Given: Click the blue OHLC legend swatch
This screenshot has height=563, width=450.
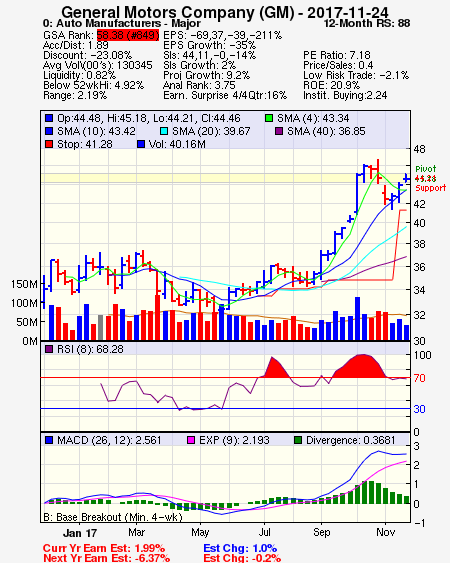Looking at the screenshot, I should coord(49,118).
